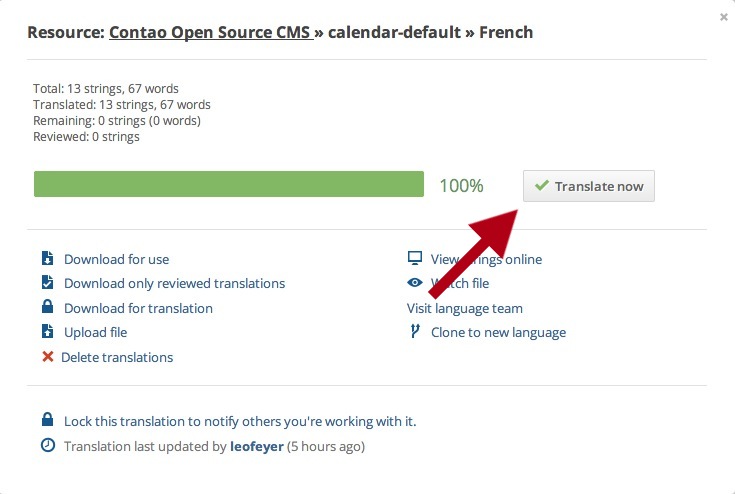735x494 pixels.
Task: Click the clock icon near last updated
Action: click(48, 445)
